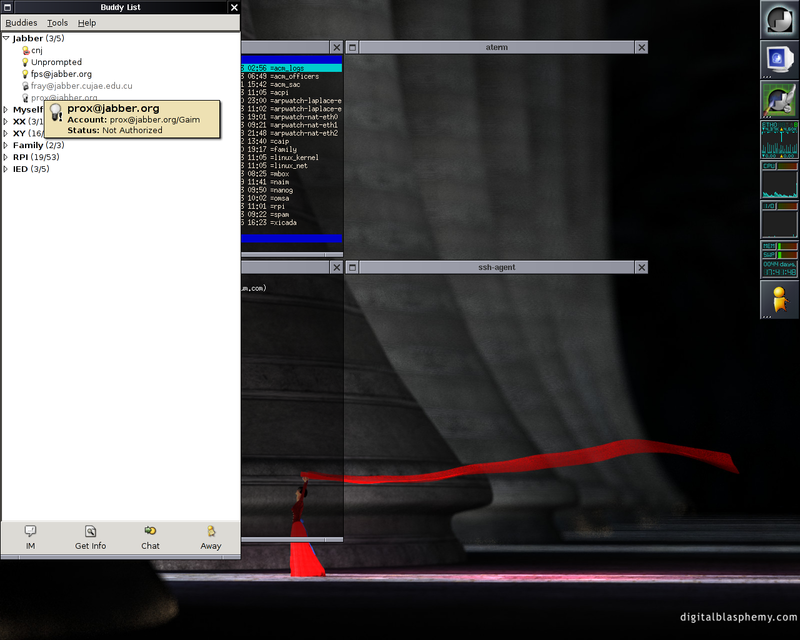
Task: Select the =rpi mailbox row
Action: 291,207
